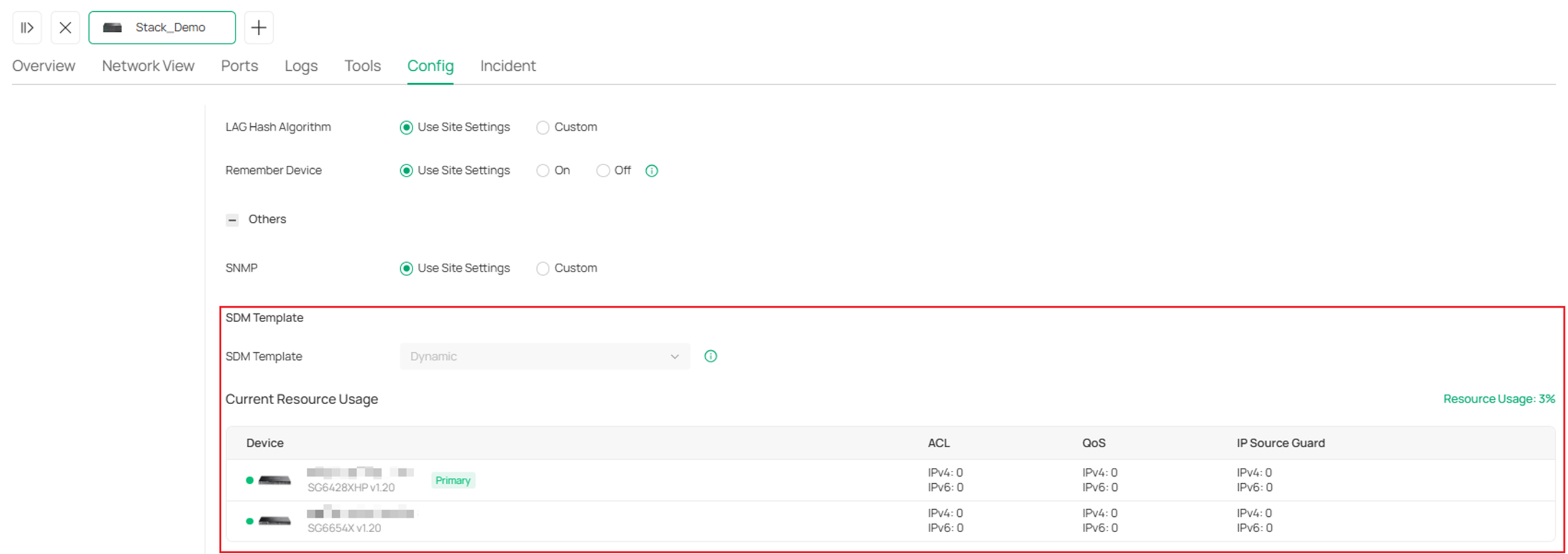The height and width of the screenshot is (554, 1568).
Task: Click the info icon next to Remember Device
Action: tap(652, 171)
